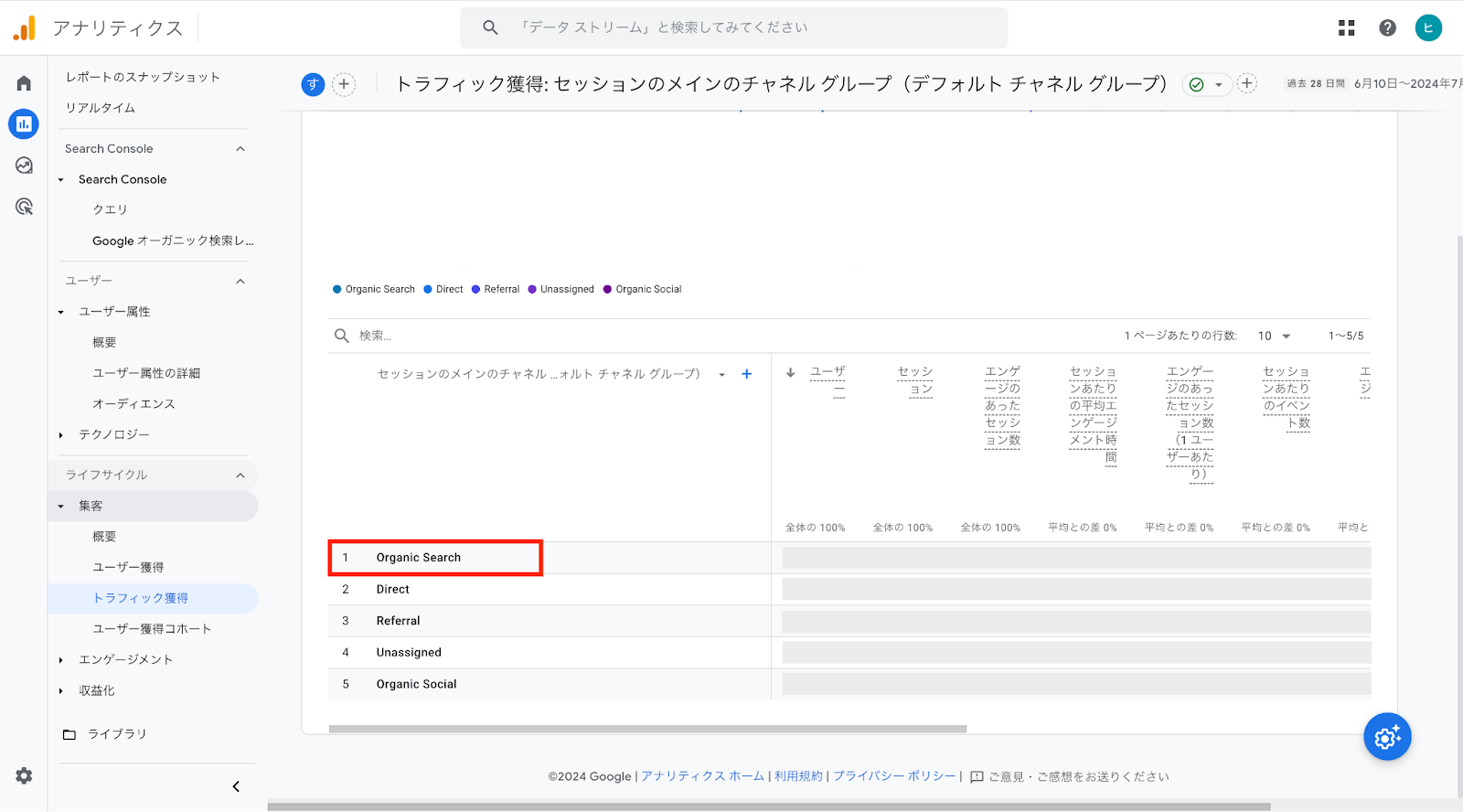Toggle the Unassigned legend item
This screenshot has height=812, width=1463.
561,289
